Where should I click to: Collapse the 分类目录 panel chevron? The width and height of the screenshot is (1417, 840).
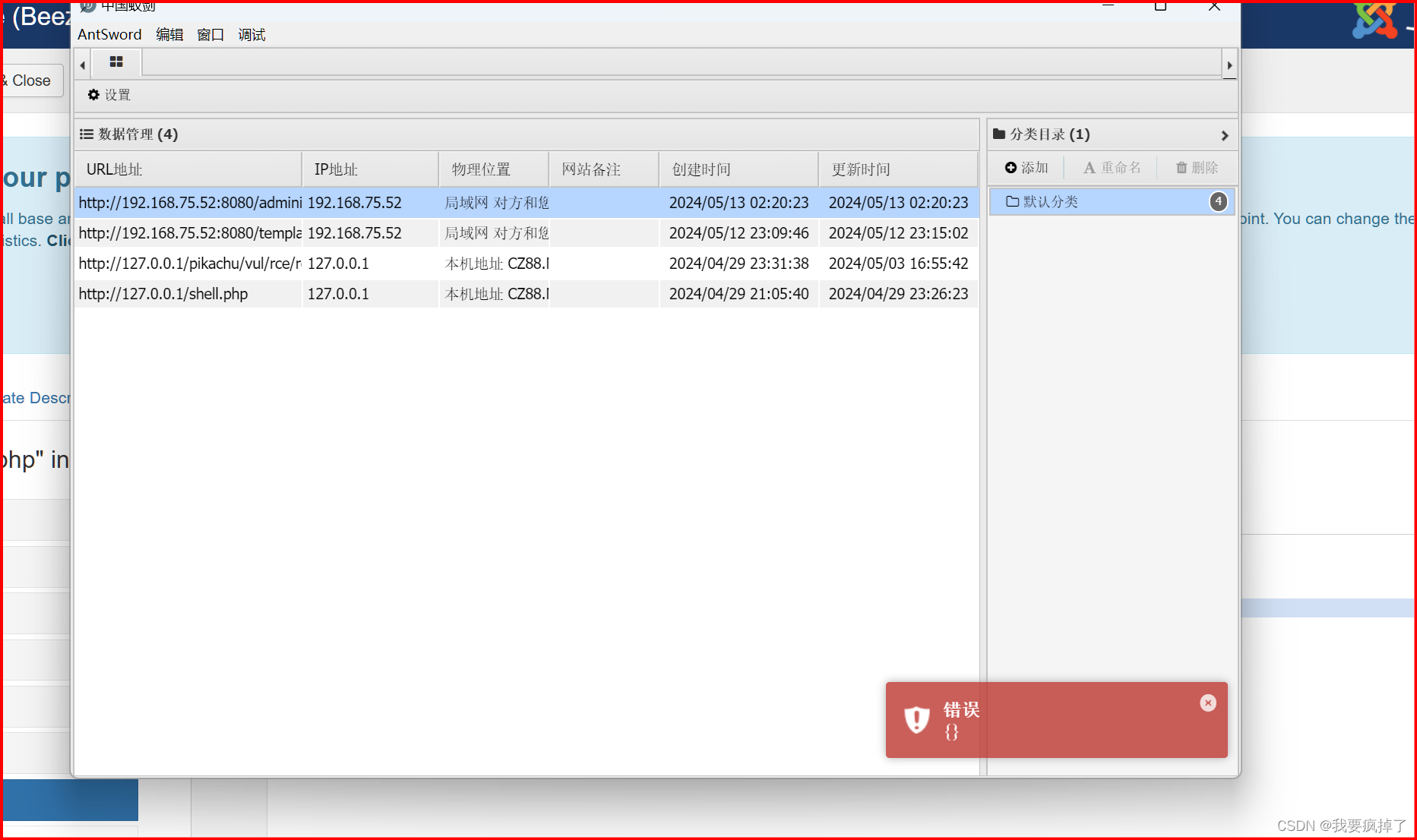[x=1224, y=135]
